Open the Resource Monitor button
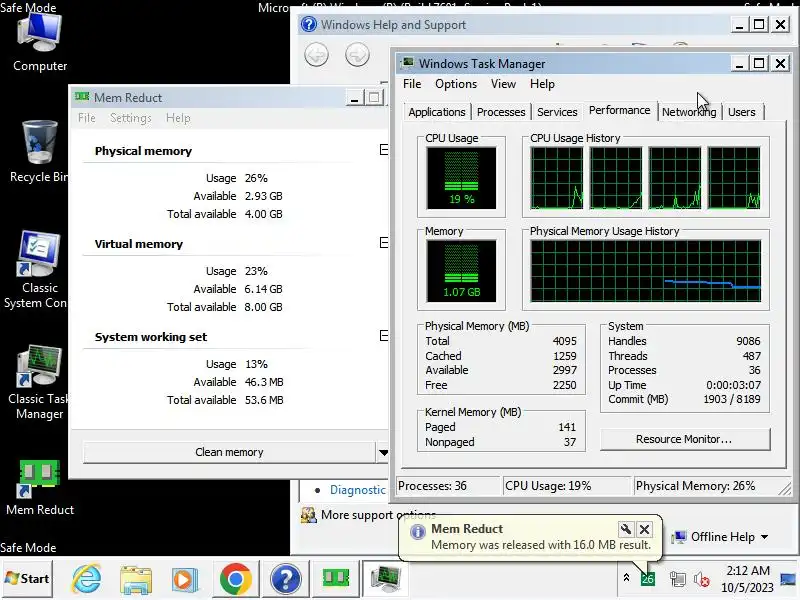 click(685, 439)
